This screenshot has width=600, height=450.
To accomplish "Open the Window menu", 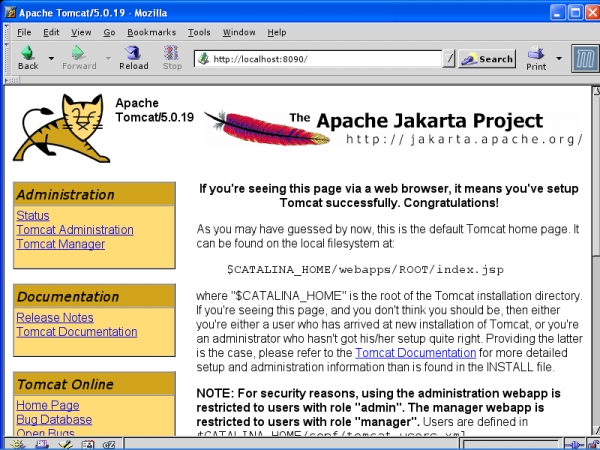I will pyautogui.click(x=239, y=33).
